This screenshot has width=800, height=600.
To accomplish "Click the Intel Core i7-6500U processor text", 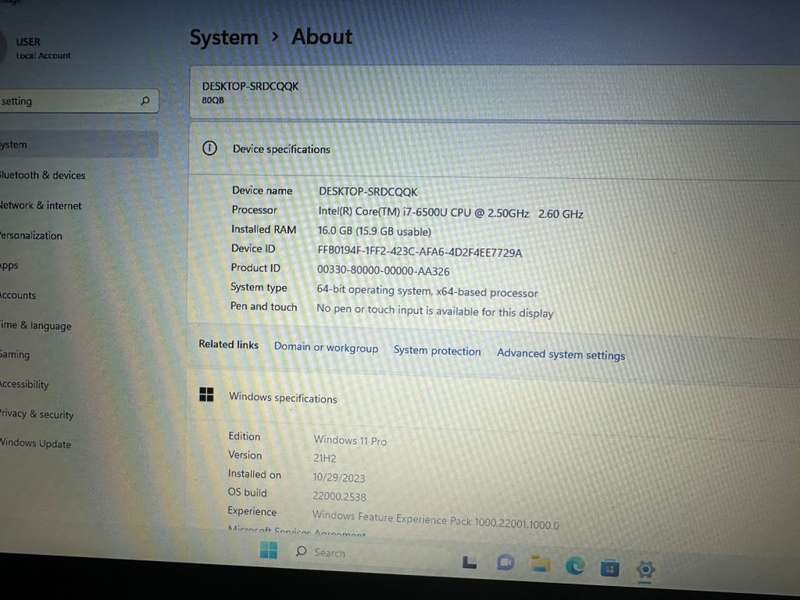I will [451, 212].
